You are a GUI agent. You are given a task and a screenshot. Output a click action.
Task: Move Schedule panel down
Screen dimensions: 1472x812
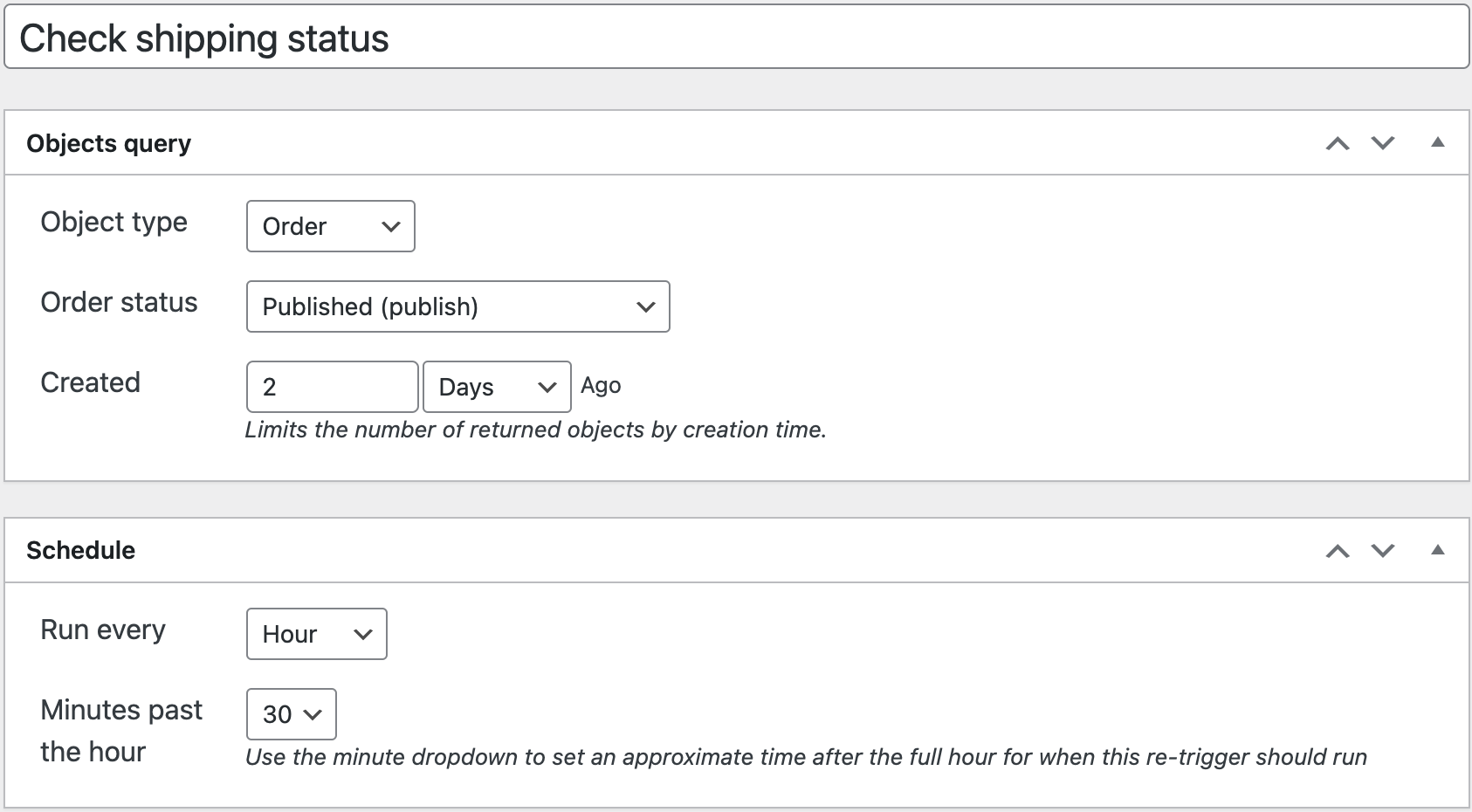pos(1383,550)
